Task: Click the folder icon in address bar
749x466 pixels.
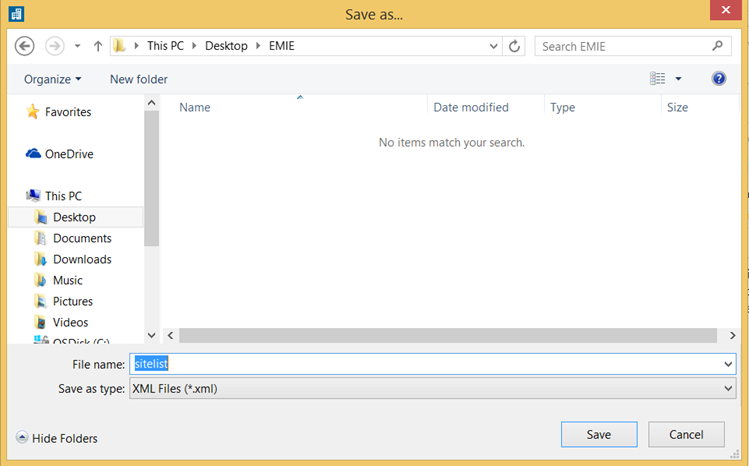Action: point(119,46)
